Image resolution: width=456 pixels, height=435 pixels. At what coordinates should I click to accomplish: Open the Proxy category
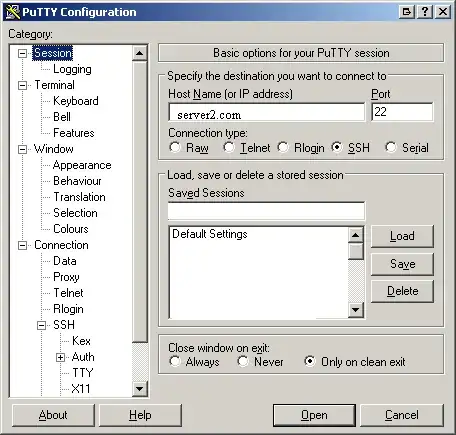point(66,277)
